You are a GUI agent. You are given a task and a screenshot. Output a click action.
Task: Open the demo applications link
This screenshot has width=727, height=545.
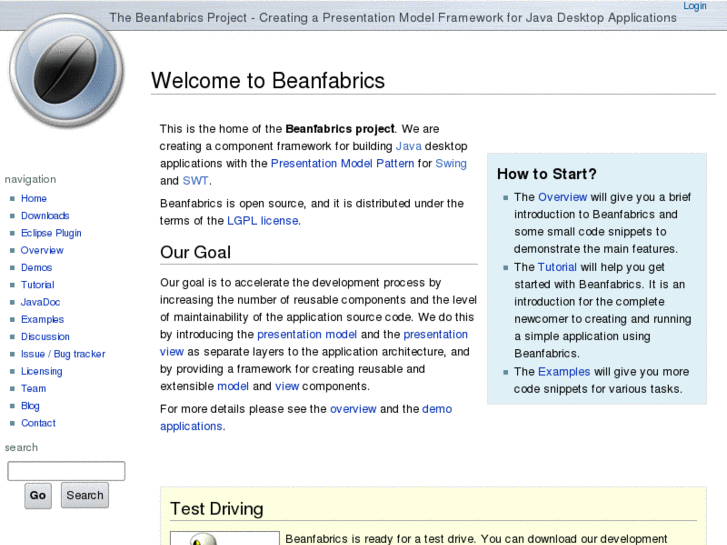437,409
